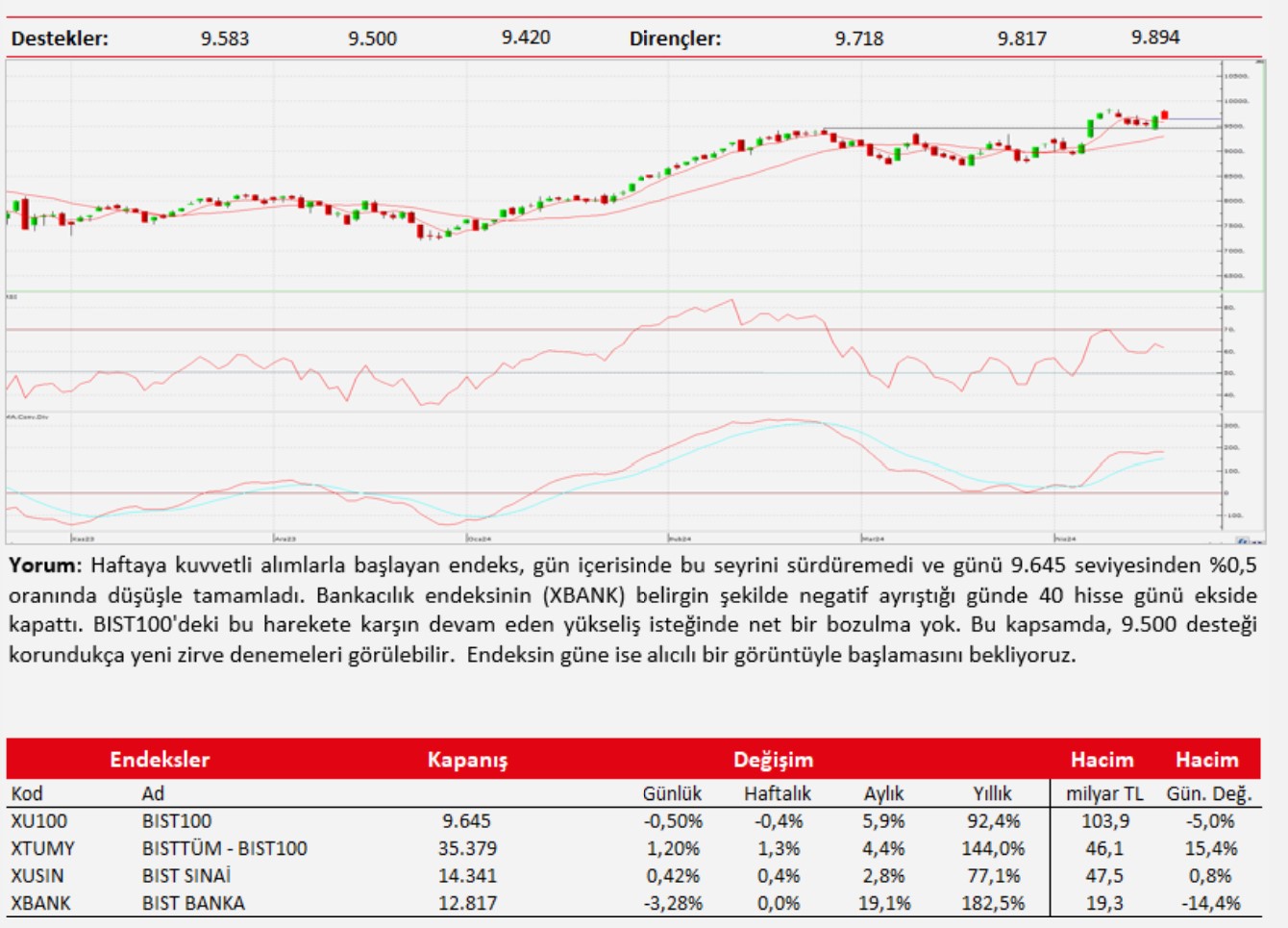Click the "Hacim" header above milyar TL
Viewport: 1288px width, 928px height.
(x=1102, y=760)
